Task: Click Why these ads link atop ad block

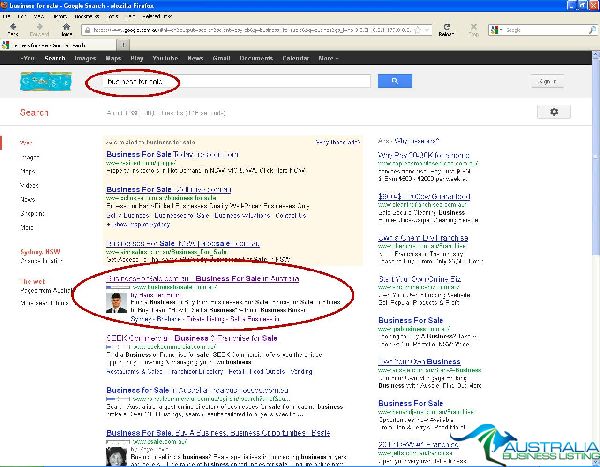Action: coord(338,142)
